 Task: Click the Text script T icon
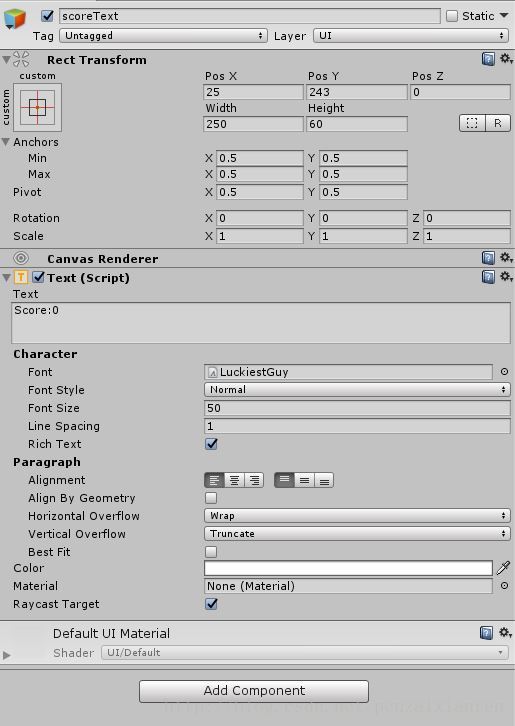point(21,277)
